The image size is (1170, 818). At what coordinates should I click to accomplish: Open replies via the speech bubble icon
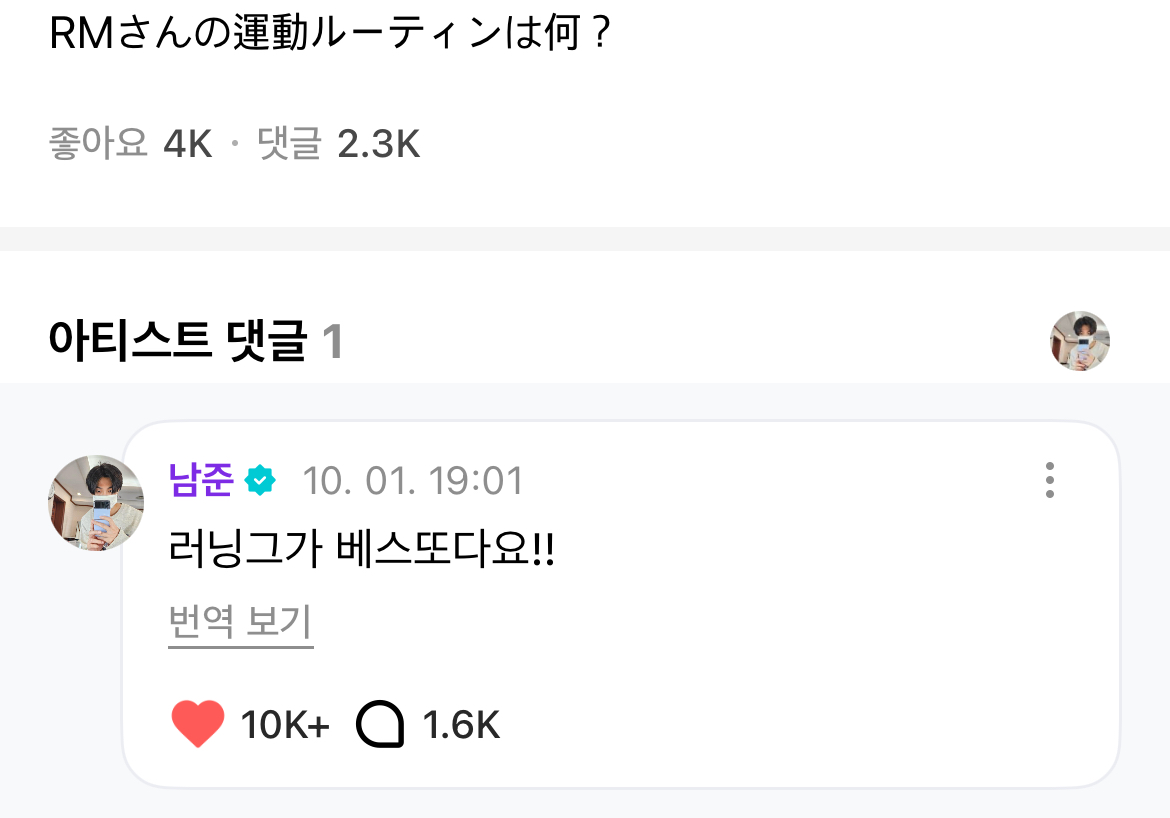tap(380, 724)
